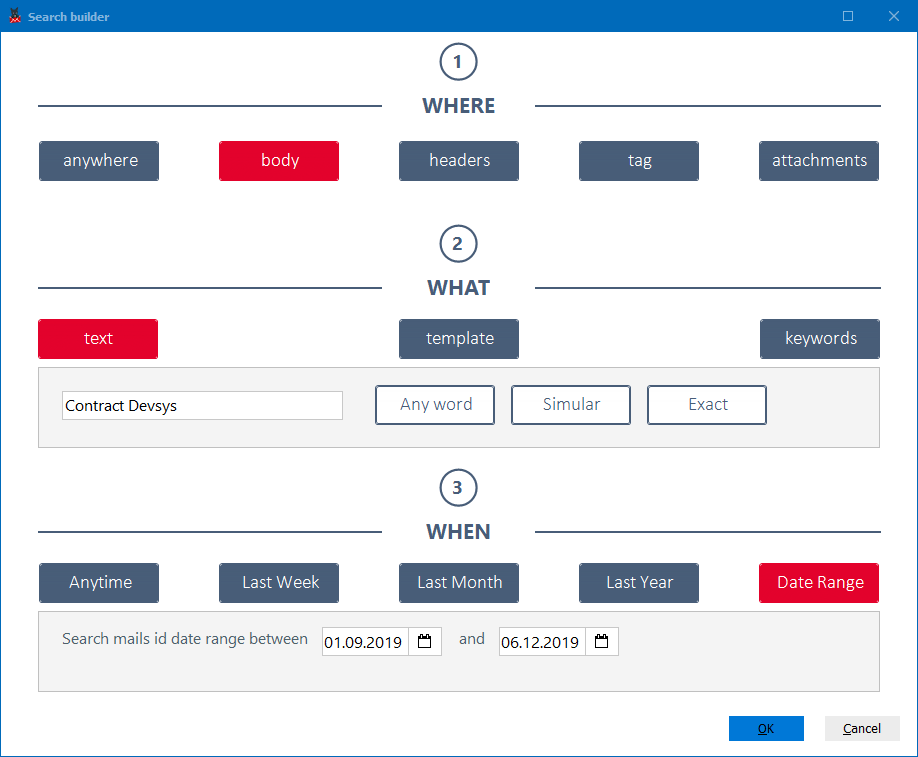Screen dimensions: 918x757
Task: Choose the Any word match mode
Action: 434,405
